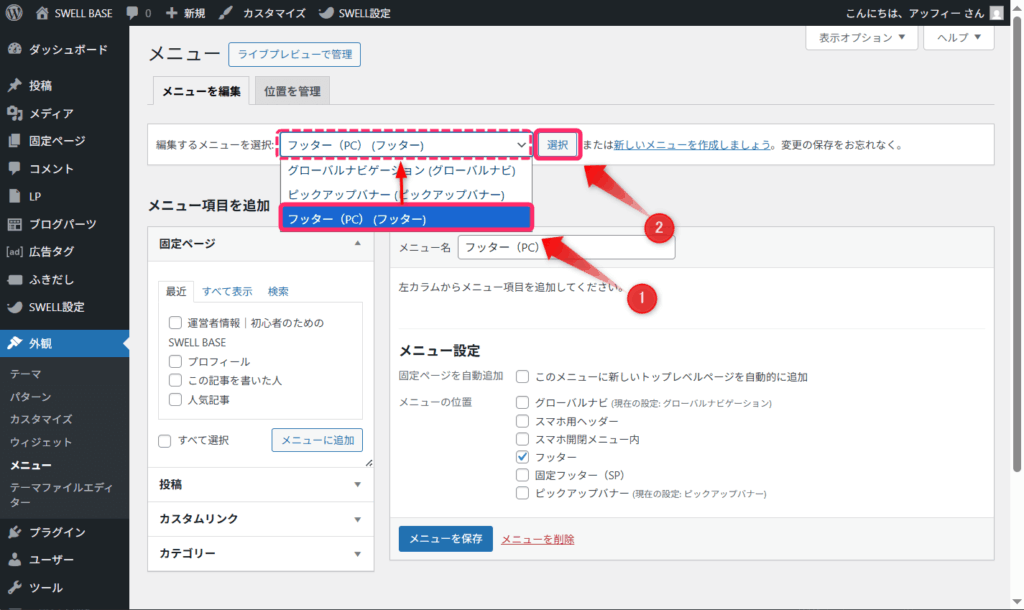Open the comments bubble icon in admin bar
This screenshot has height=610, width=1024.
tap(133, 12)
